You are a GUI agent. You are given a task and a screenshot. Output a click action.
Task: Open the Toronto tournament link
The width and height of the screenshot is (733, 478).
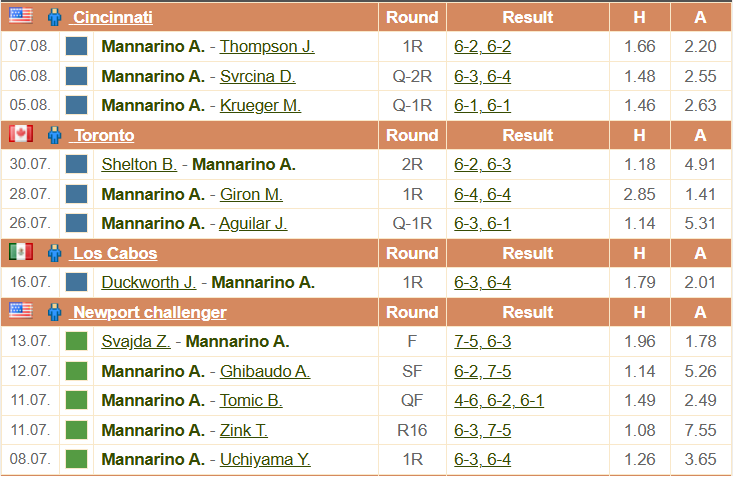tap(102, 136)
